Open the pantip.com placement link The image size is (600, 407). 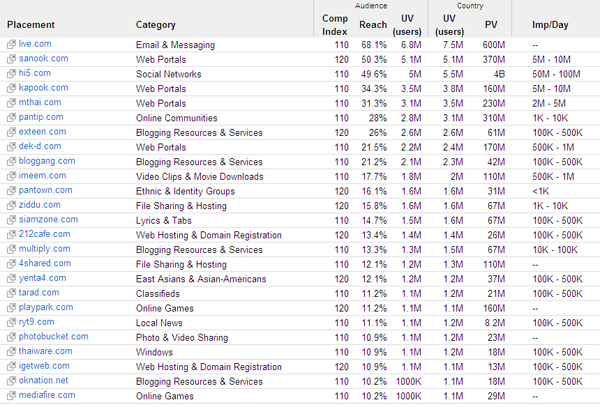click(x=41, y=117)
